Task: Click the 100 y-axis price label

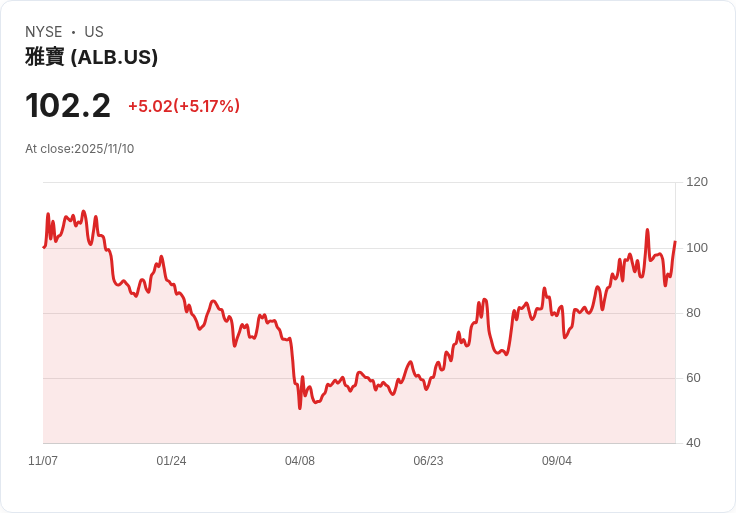Action: point(697,248)
